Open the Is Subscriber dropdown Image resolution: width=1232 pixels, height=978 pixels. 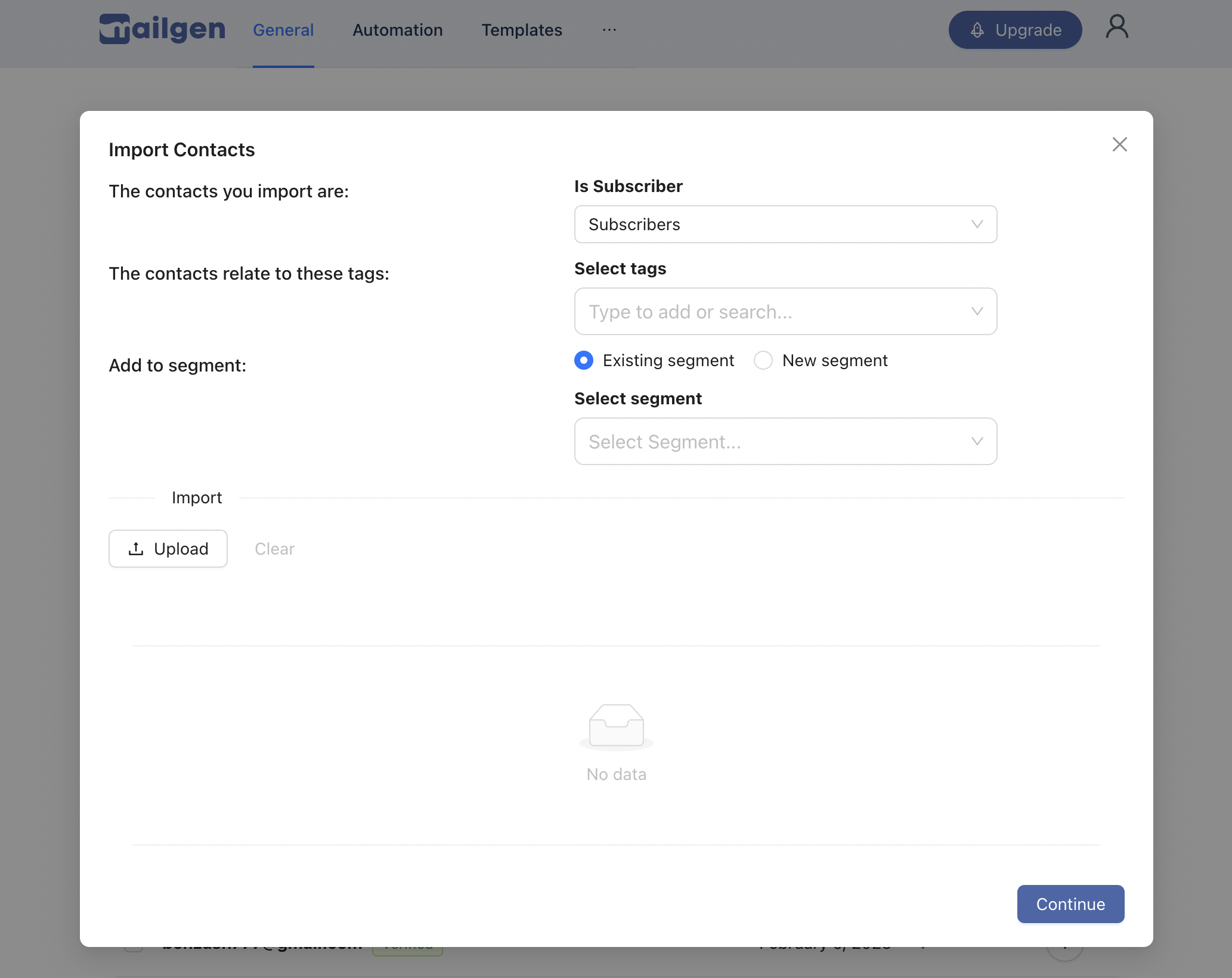tap(785, 224)
